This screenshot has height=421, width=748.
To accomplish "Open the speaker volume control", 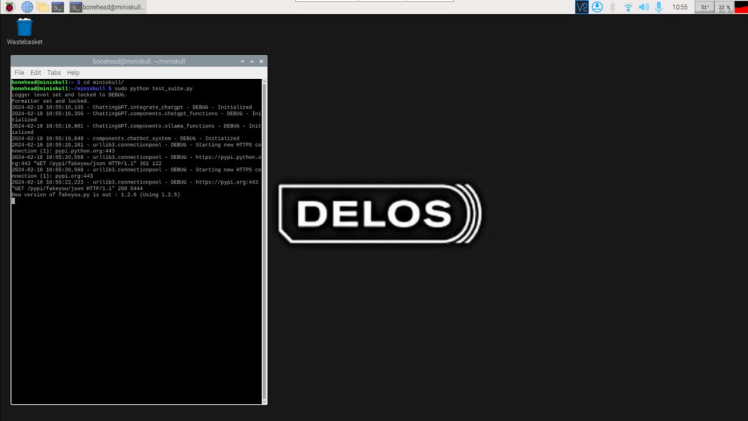I will click(644, 7).
